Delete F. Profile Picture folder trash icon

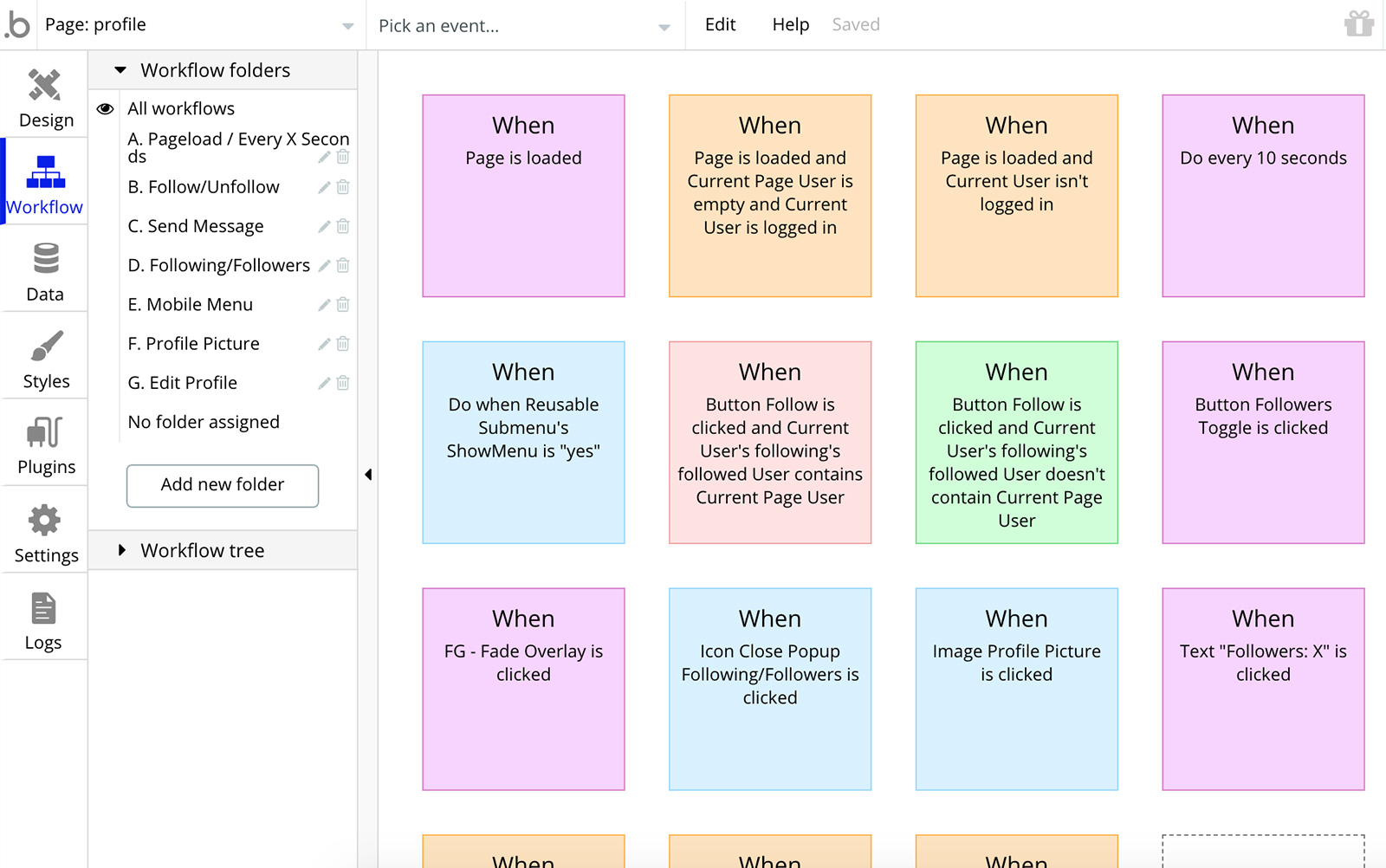pyautogui.click(x=343, y=344)
